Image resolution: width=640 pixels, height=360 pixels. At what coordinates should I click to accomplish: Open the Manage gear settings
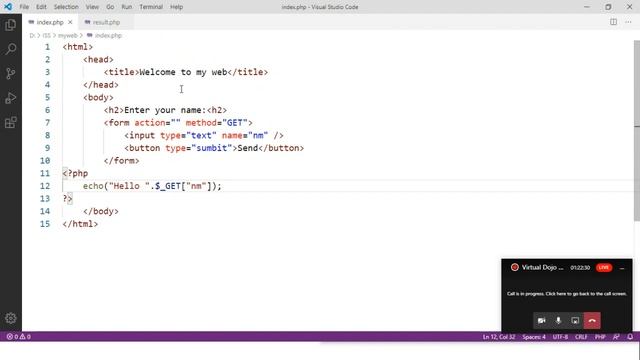(11, 318)
